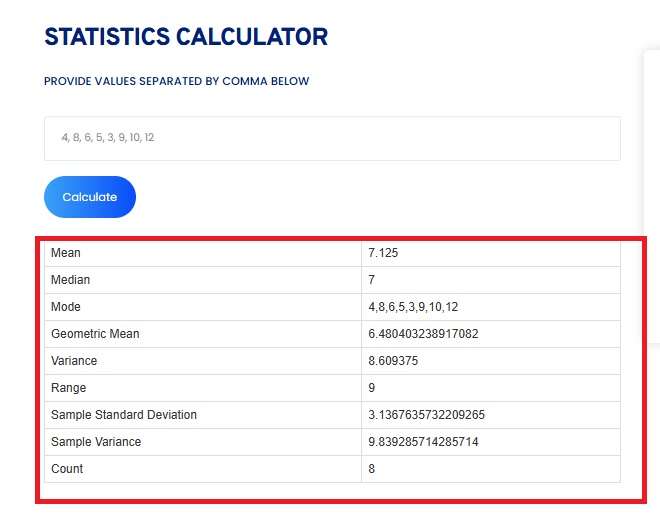Viewport: 660px width, 518px height.
Task: Focus the comma-separated values input field
Action: (x=332, y=138)
